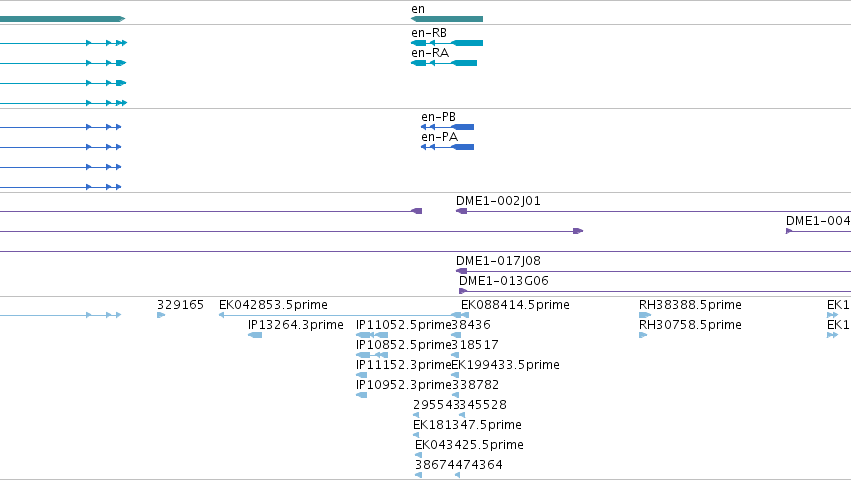Screen dimensions: 851x480
Task: Select the IP10952.3prime EST label
Action: coord(404,384)
